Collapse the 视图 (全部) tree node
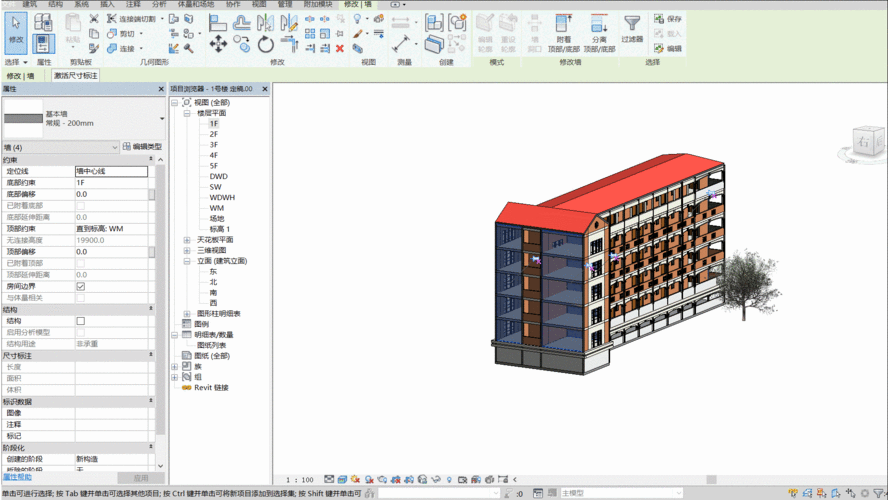 (x=174, y=102)
